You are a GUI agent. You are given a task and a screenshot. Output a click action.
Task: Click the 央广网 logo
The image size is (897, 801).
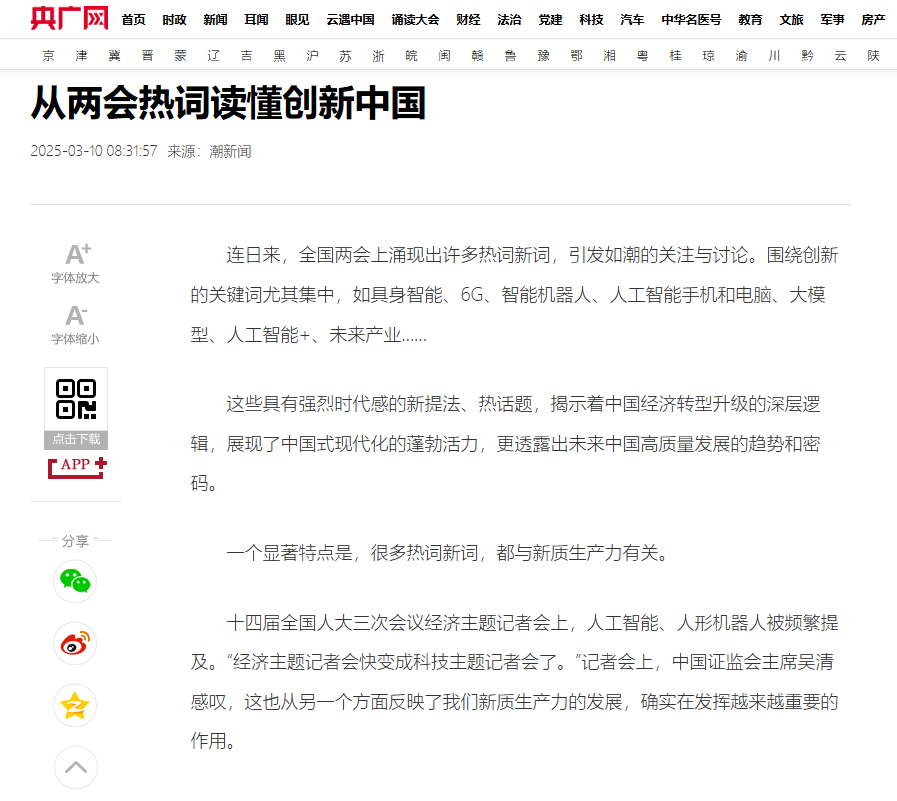[69, 18]
